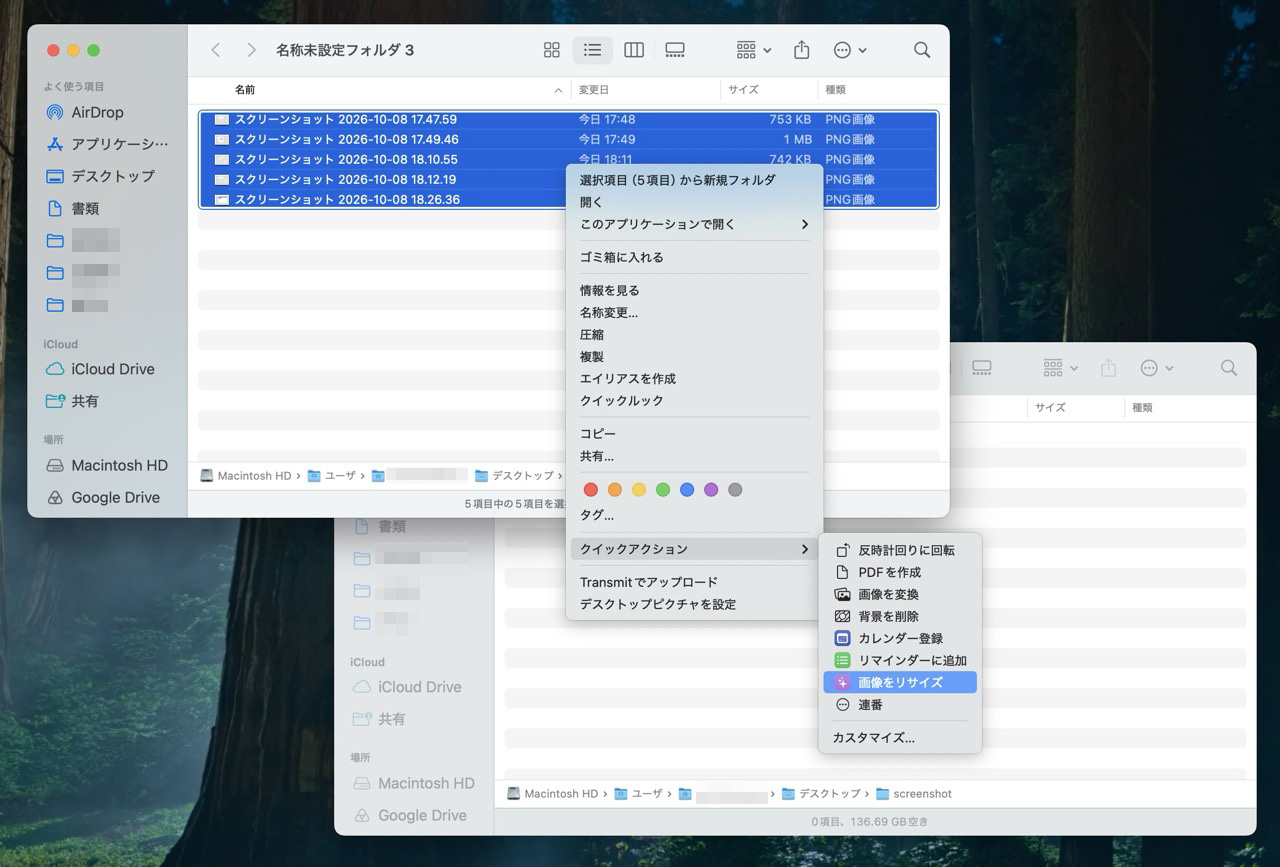Expand the このアプリケーションで開く submenu
Screen dimensions: 1280x867
click(694, 224)
